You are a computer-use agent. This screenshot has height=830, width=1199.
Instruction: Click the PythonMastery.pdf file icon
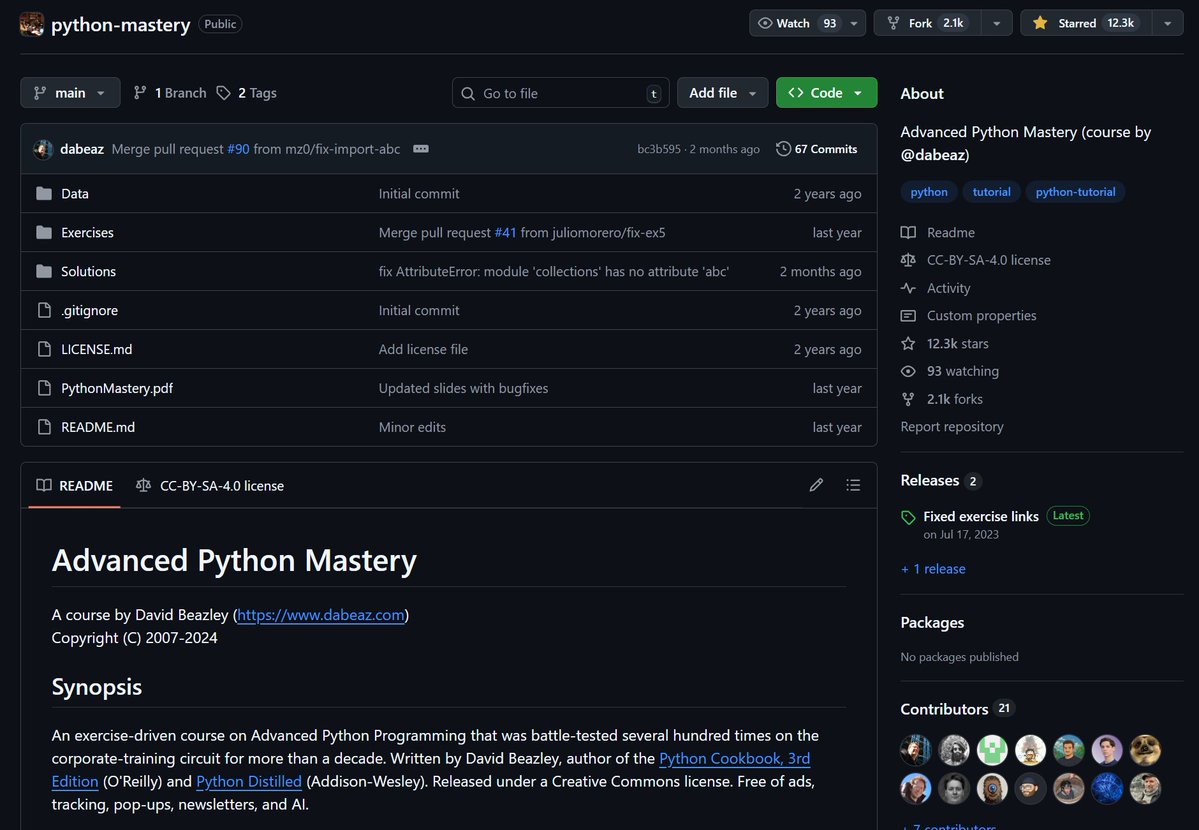click(44, 389)
